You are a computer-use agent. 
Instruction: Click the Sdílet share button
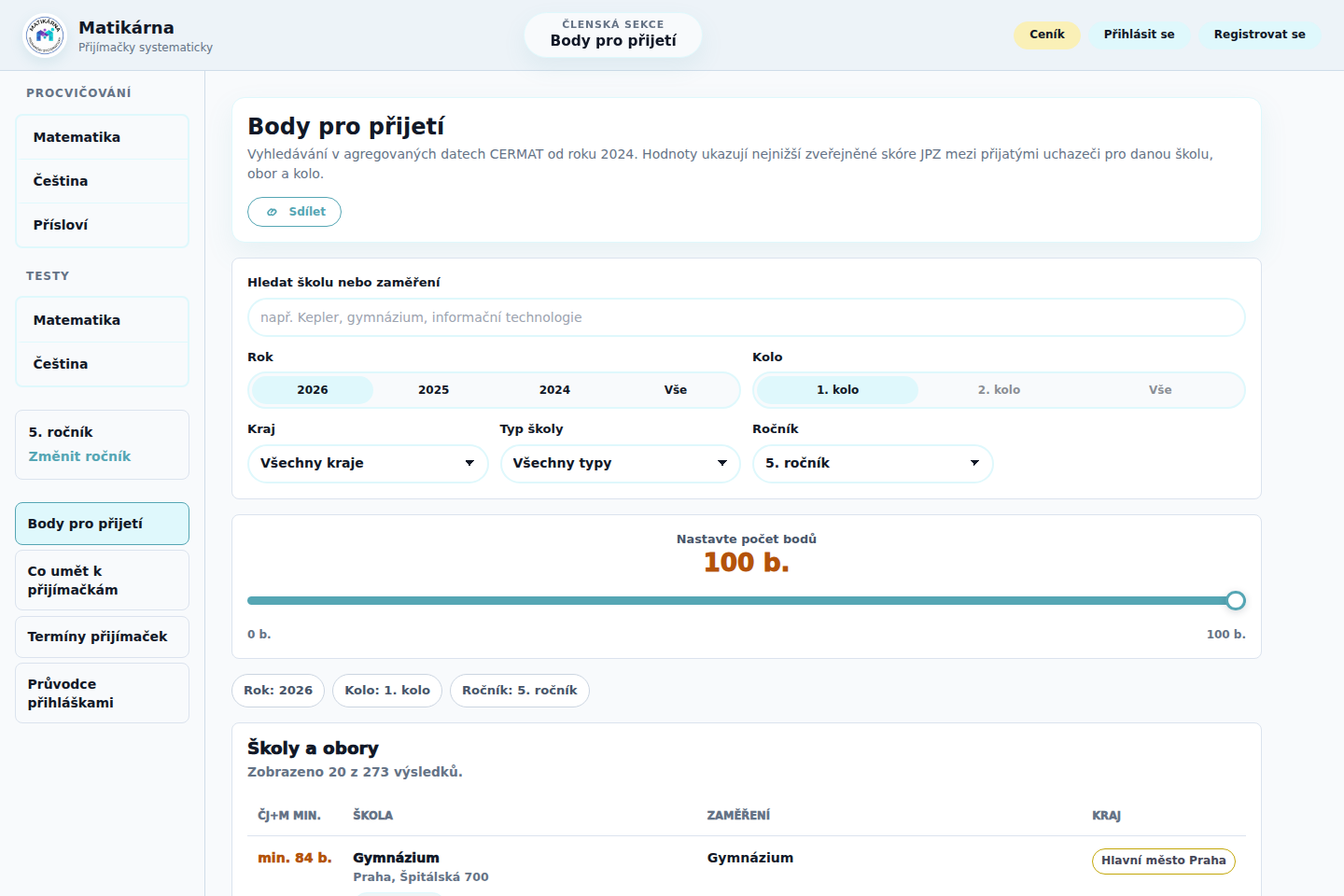pos(294,212)
